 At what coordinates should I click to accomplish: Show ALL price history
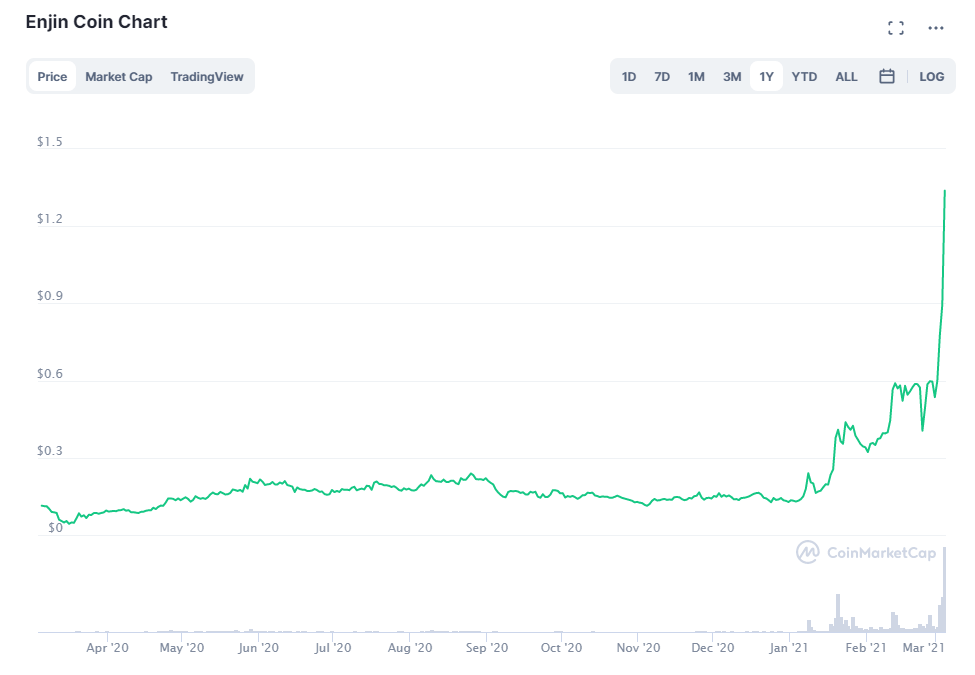[x=846, y=76]
